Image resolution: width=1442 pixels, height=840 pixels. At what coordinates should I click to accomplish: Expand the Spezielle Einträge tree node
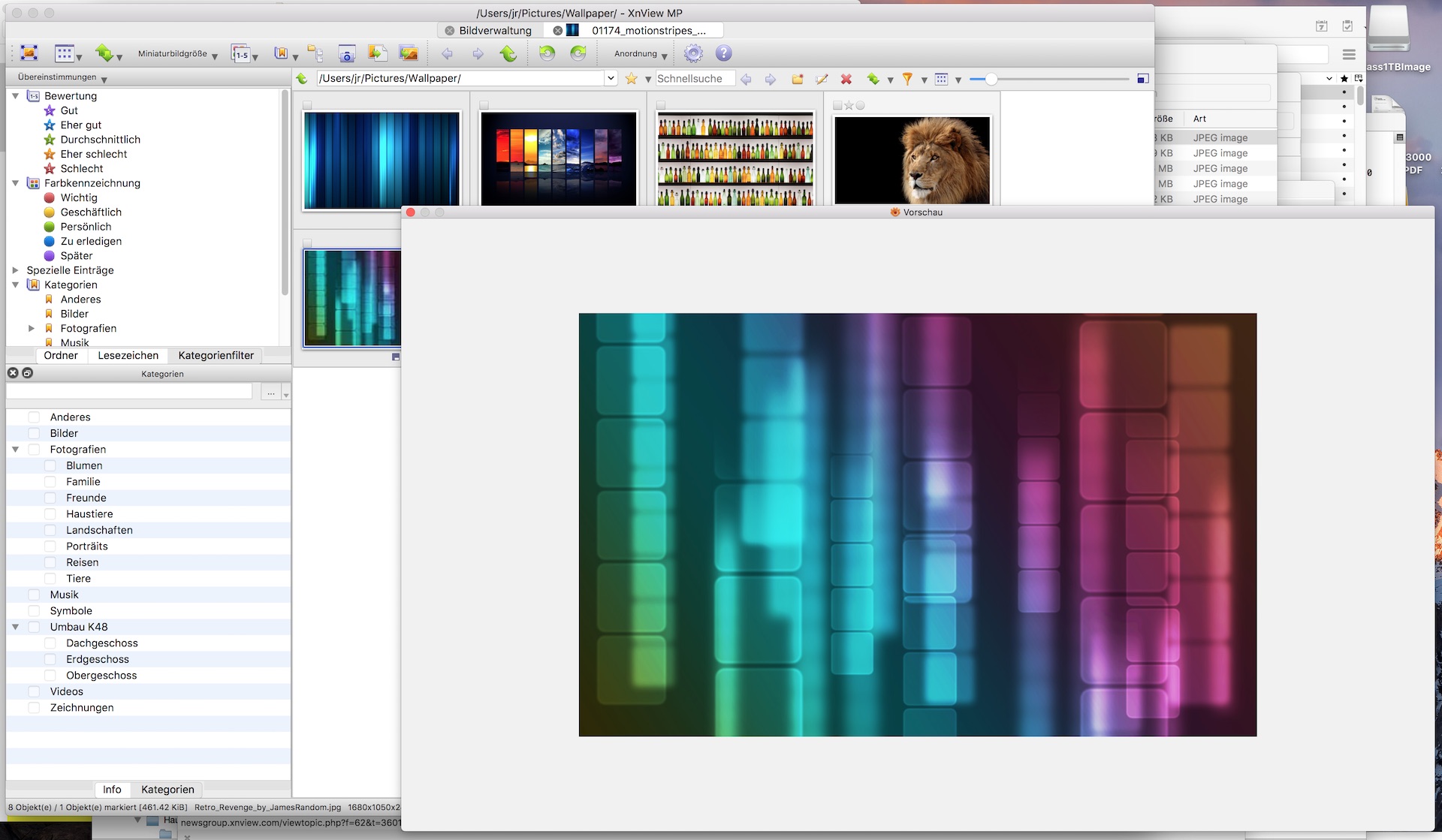pos(15,270)
